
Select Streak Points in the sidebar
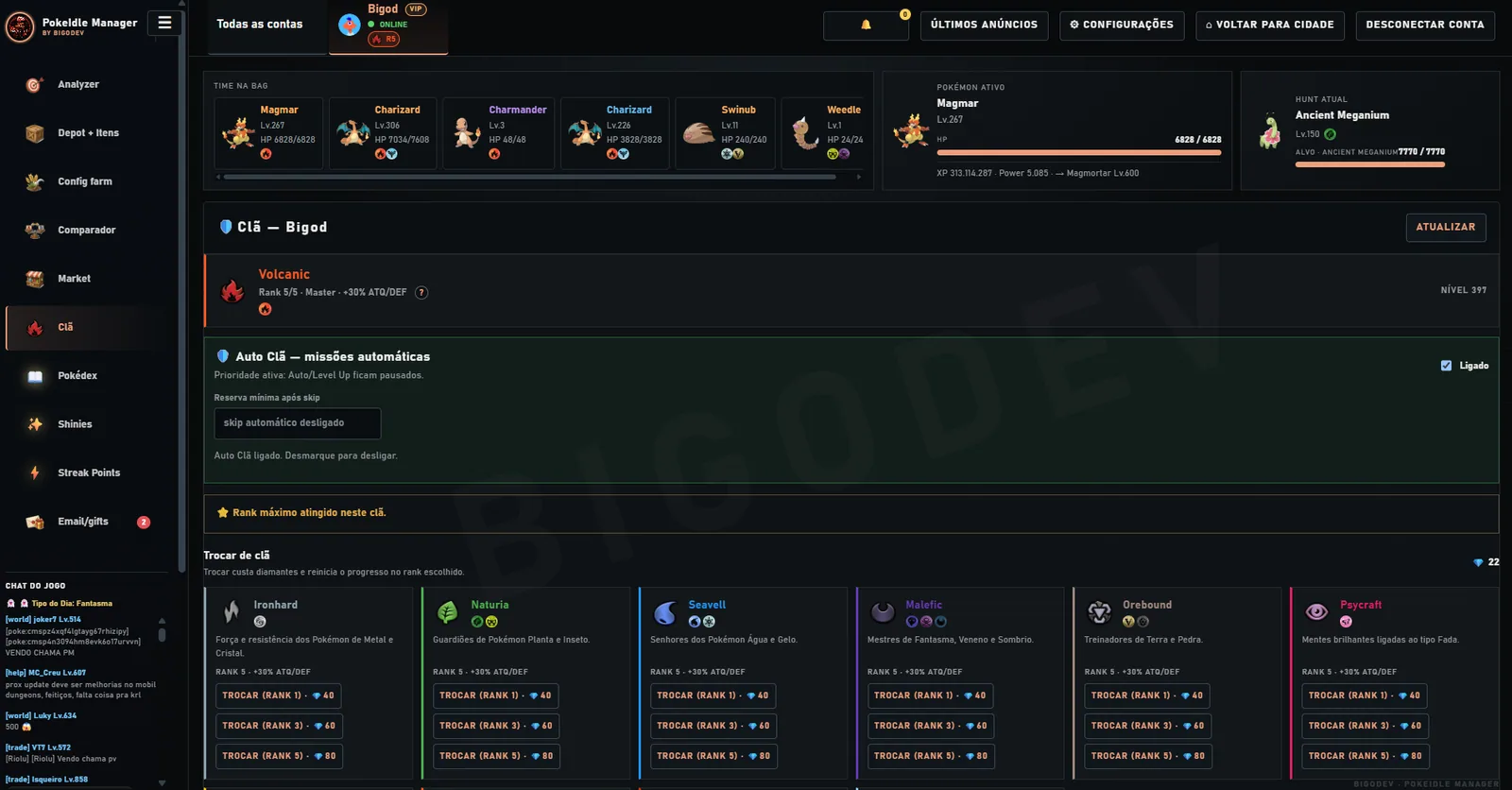[x=89, y=473]
